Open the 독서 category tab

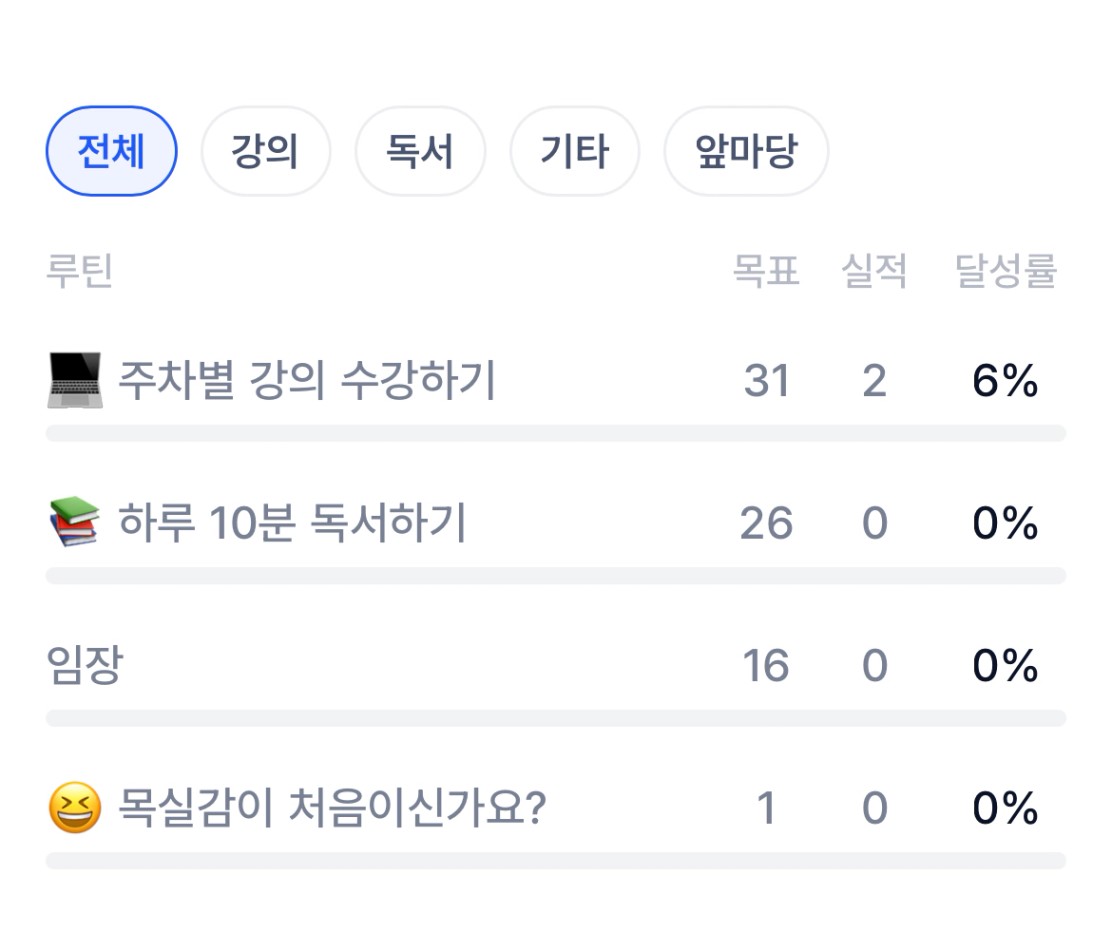tap(420, 152)
